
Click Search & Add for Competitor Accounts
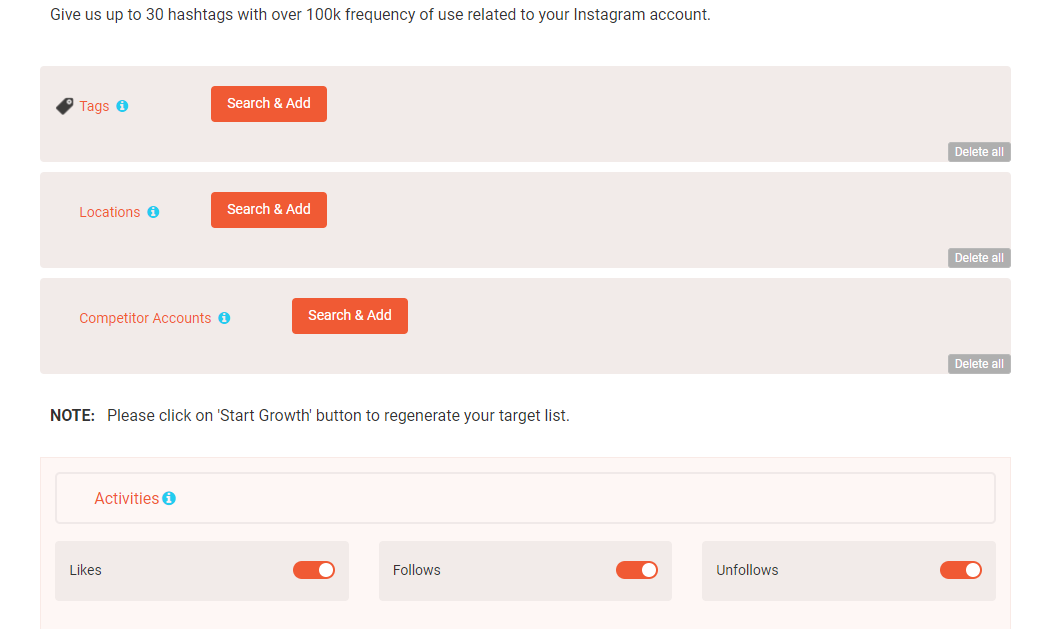click(x=350, y=316)
